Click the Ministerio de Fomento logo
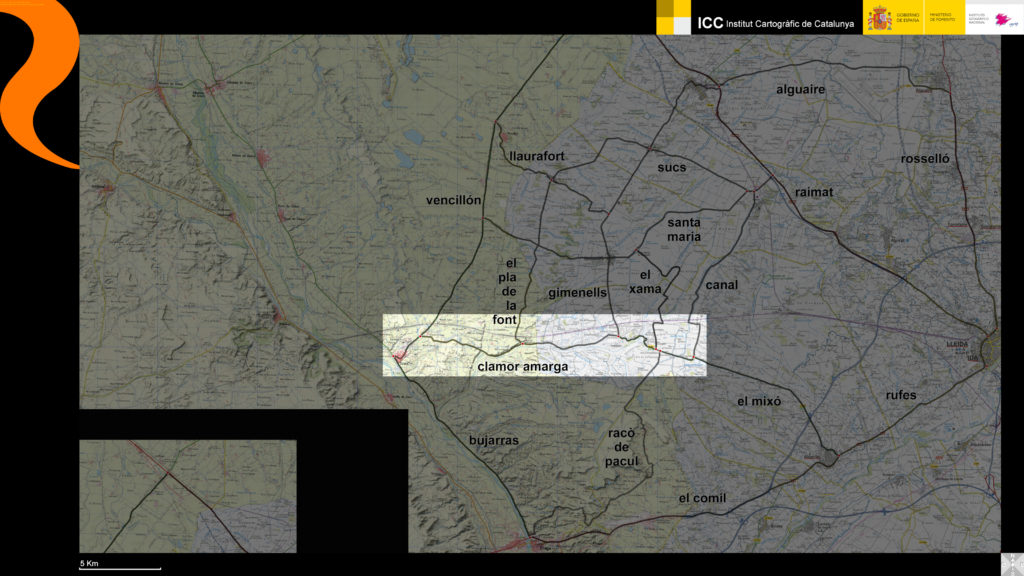The width and height of the screenshot is (1024, 576). click(941, 18)
